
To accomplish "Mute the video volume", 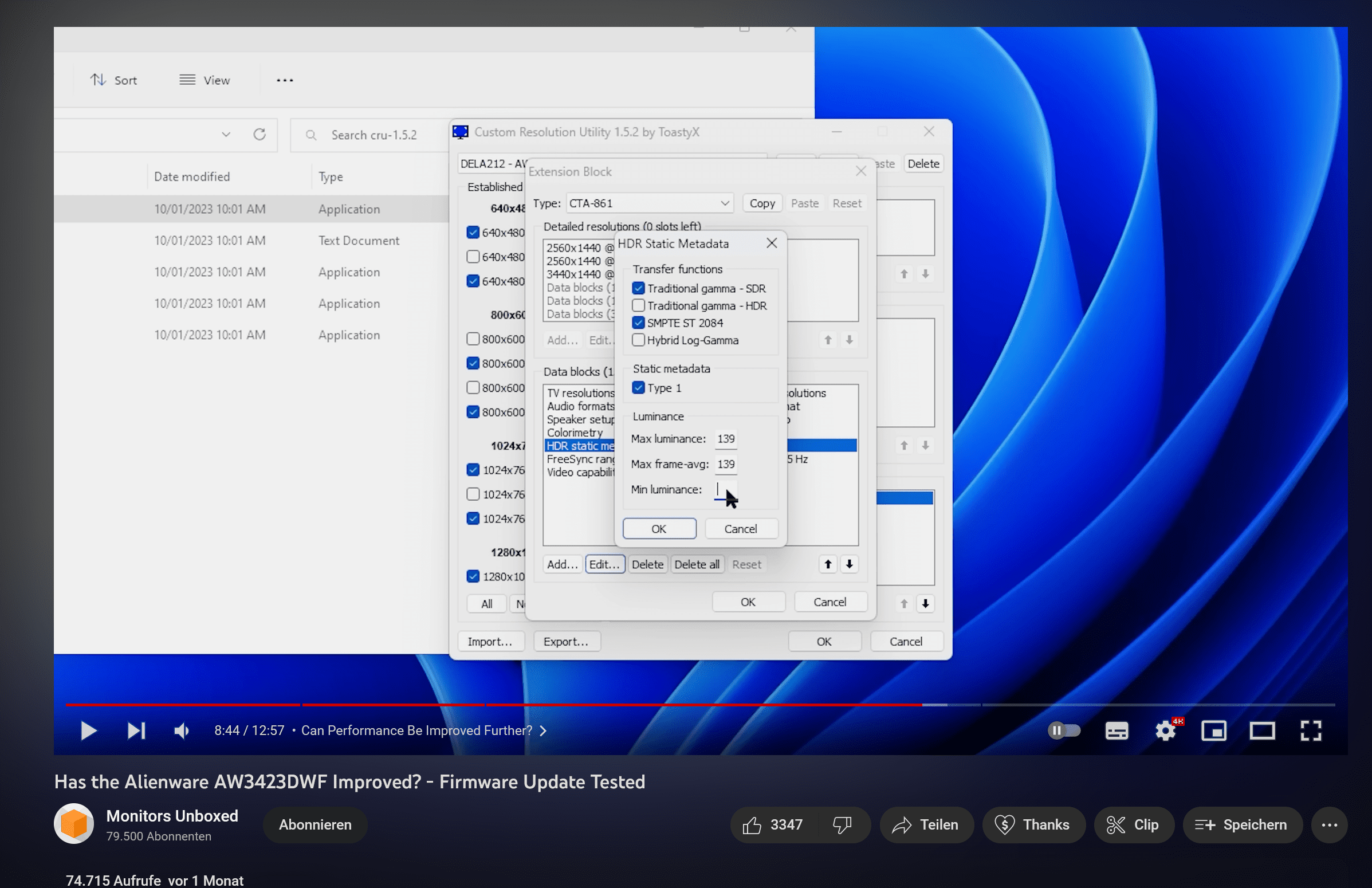I will tap(182, 730).
